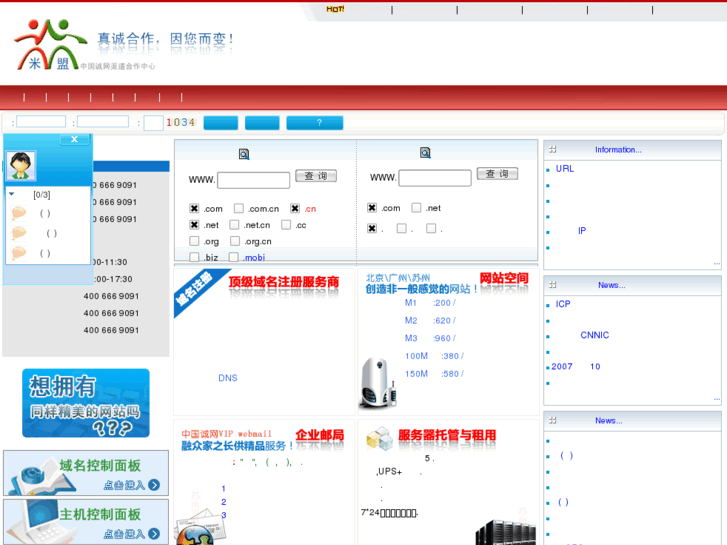Viewport: 727px width, 545px height.
Task: Uncheck .com checkbox in right search box
Action: click(372, 207)
